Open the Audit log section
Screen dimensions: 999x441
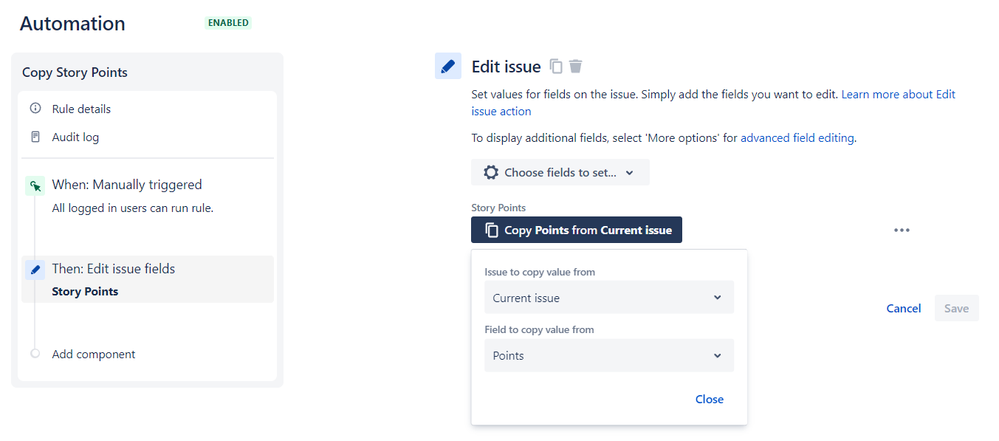(75, 137)
